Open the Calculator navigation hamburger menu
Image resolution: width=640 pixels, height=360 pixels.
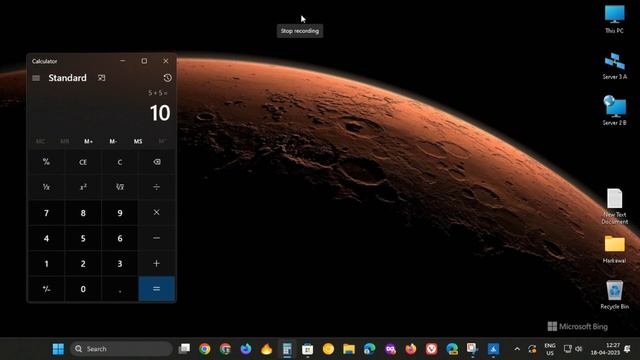(36, 78)
